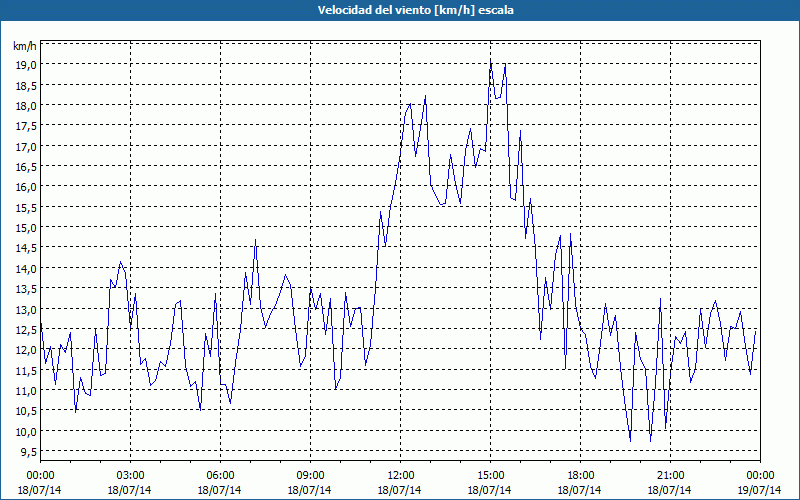Click the '09:00' time axis label
This screenshot has width=800, height=500.
pyautogui.click(x=310, y=476)
